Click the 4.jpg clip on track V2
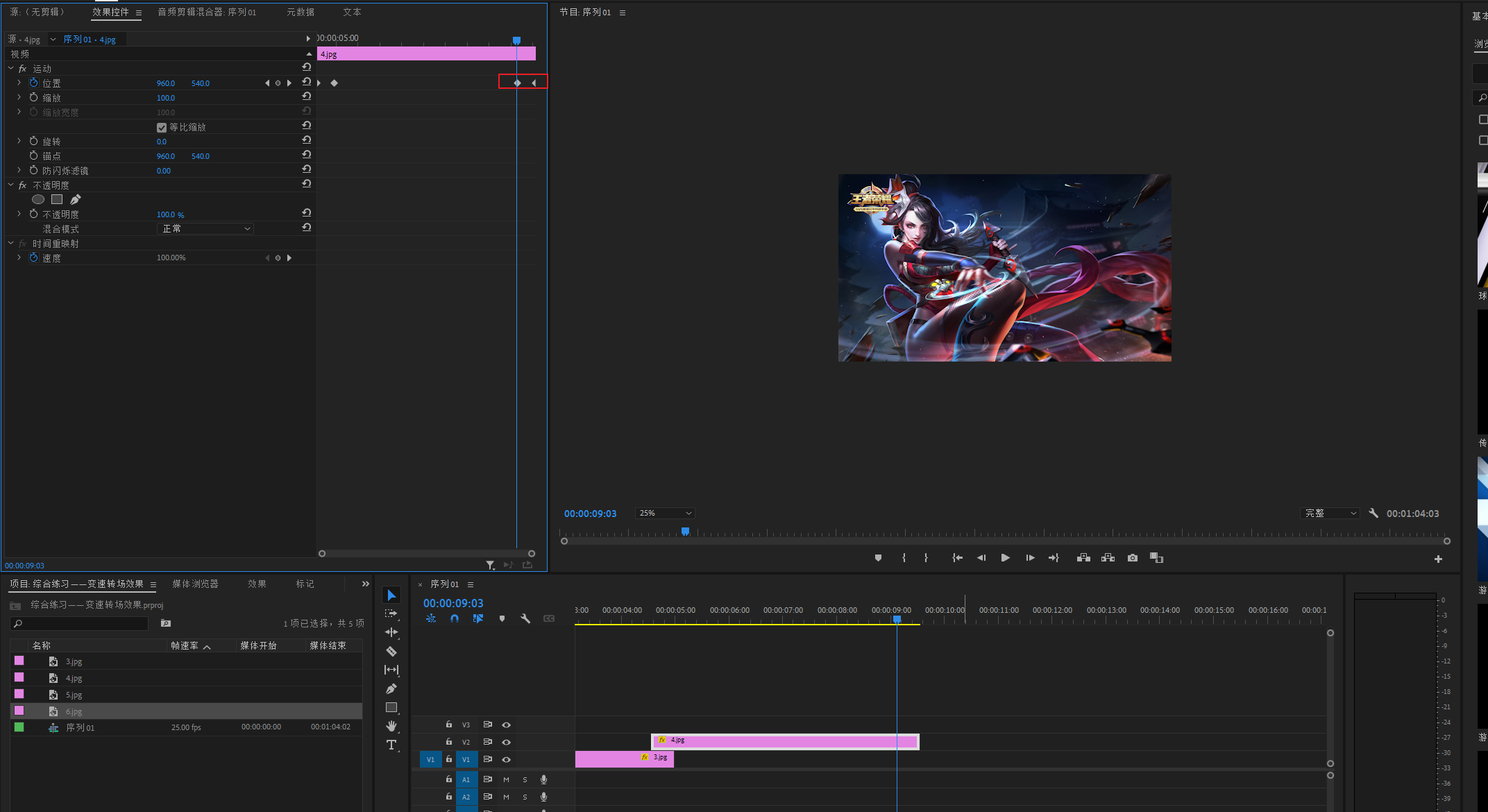The height and width of the screenshot is (812, 1488). pyautogui.click(x=784, y=742)
